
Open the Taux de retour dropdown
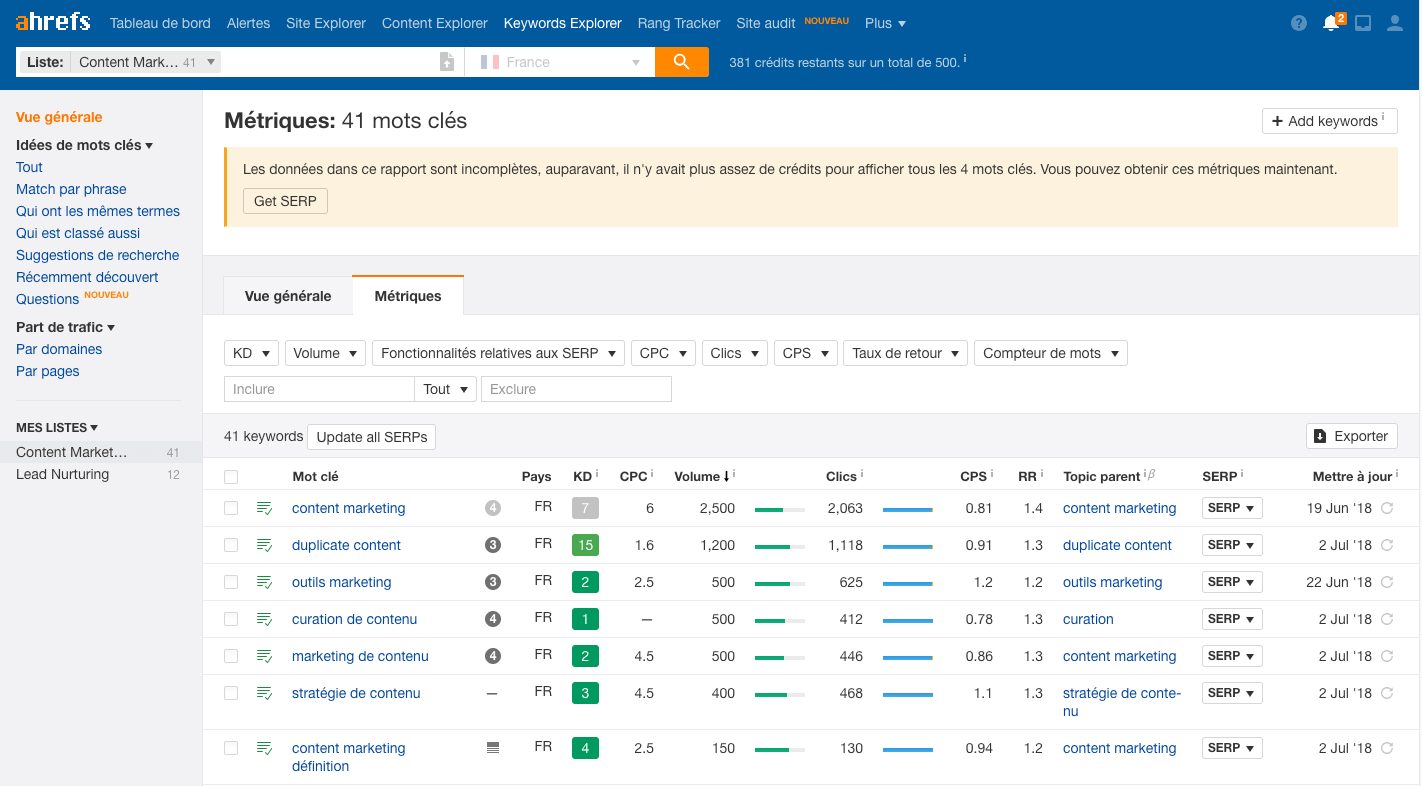point(906,353)
